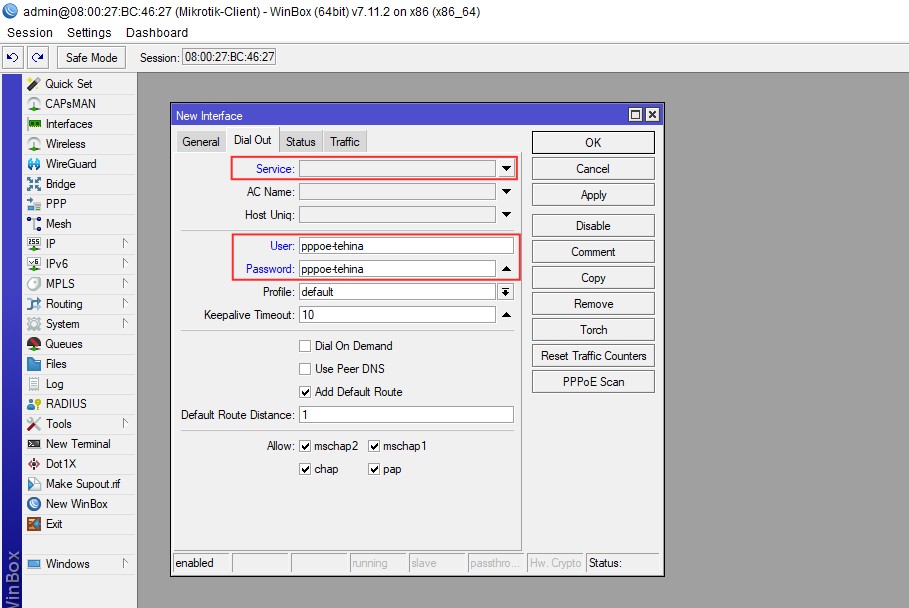Open the Profile dropdown list
Screen dimensions: 909x608
pyautogui.click(x=506, y=292)
